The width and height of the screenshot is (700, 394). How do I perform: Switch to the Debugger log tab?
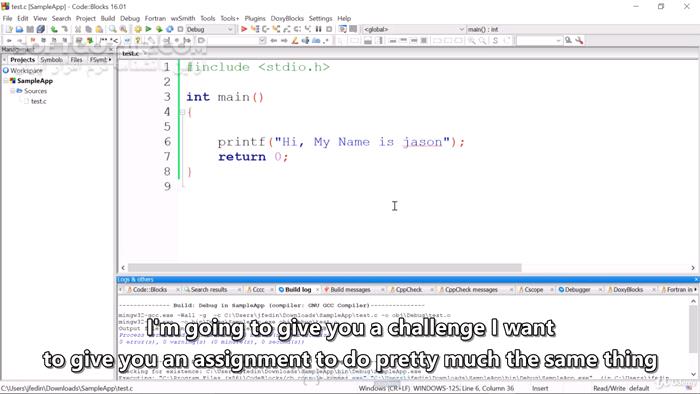[577, 290]
